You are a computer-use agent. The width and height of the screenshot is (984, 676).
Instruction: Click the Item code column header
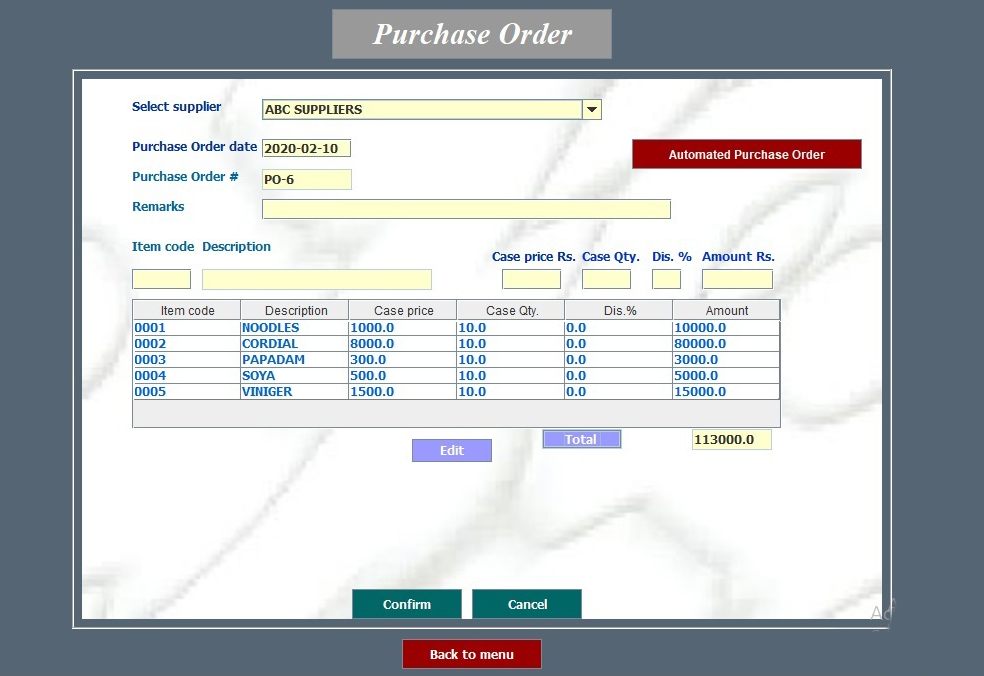pos(187,310)
